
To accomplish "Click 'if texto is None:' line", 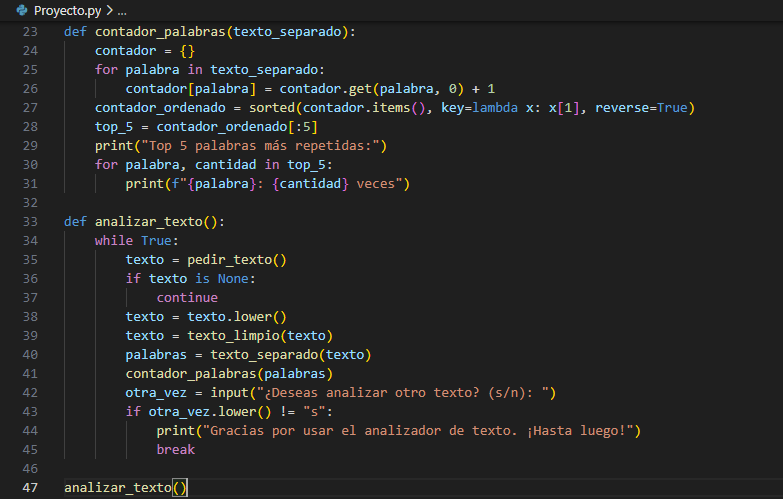I will (x=191, y=278).
